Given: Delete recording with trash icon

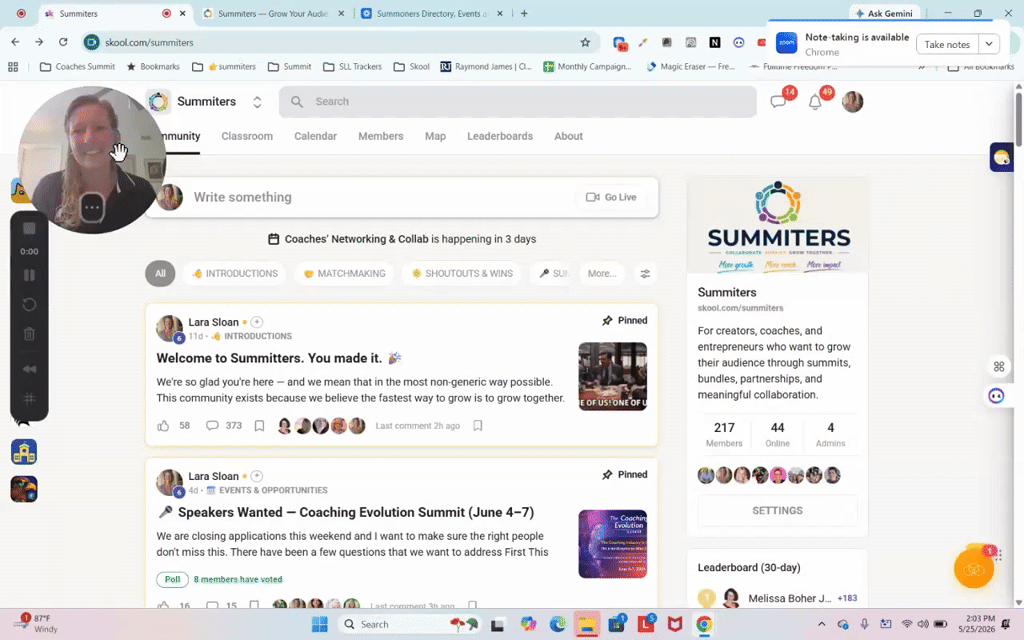Looking at the screenshot, I should click(29, 334).
